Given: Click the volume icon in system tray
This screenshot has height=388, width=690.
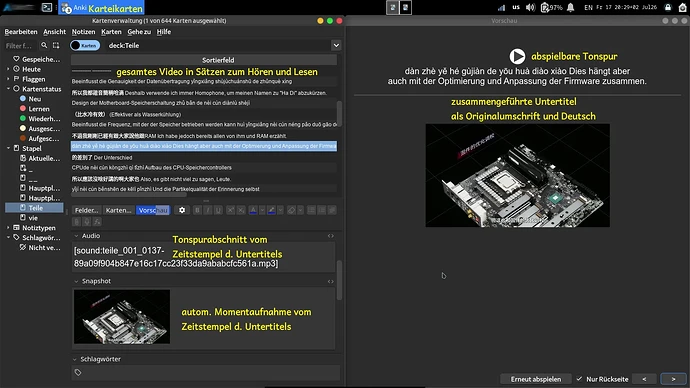Looking at the screenshot, I should pos(530,7).
